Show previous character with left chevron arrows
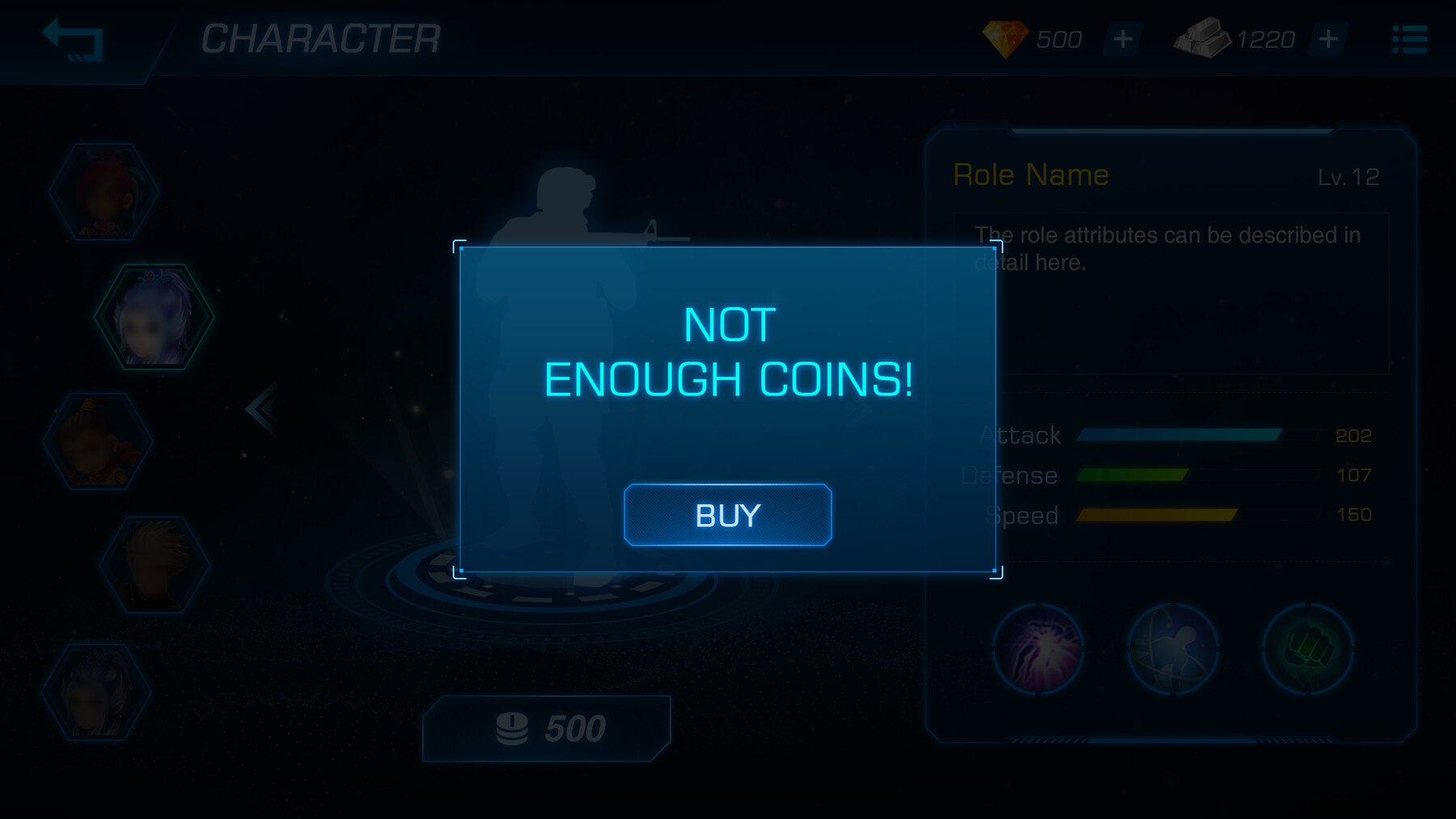The width and height of the screenshot is (1456, 819). (261, 409)
